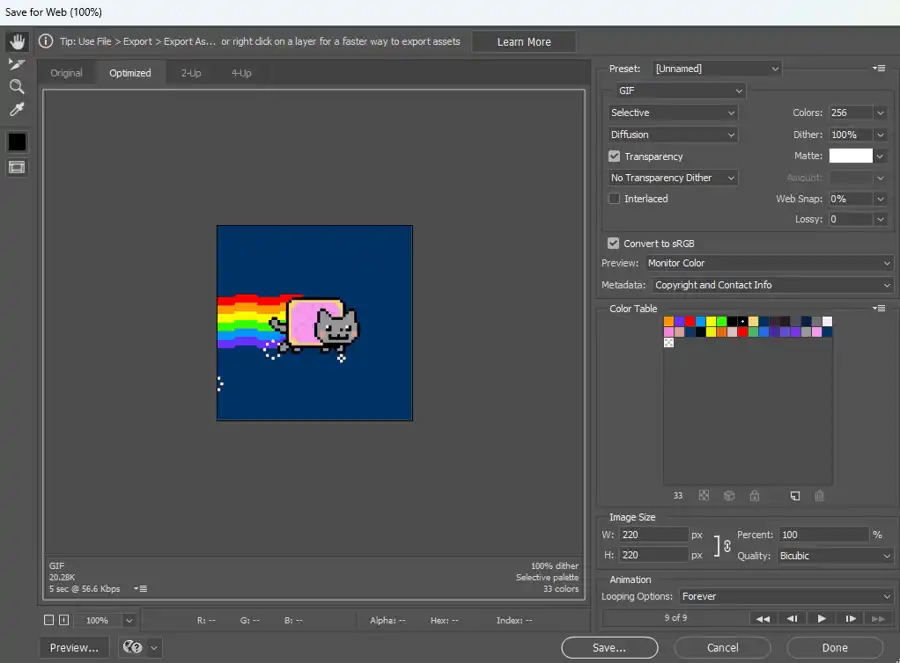
Task: Click the web-shift colors cube icon
Action: tap(729, 495)
